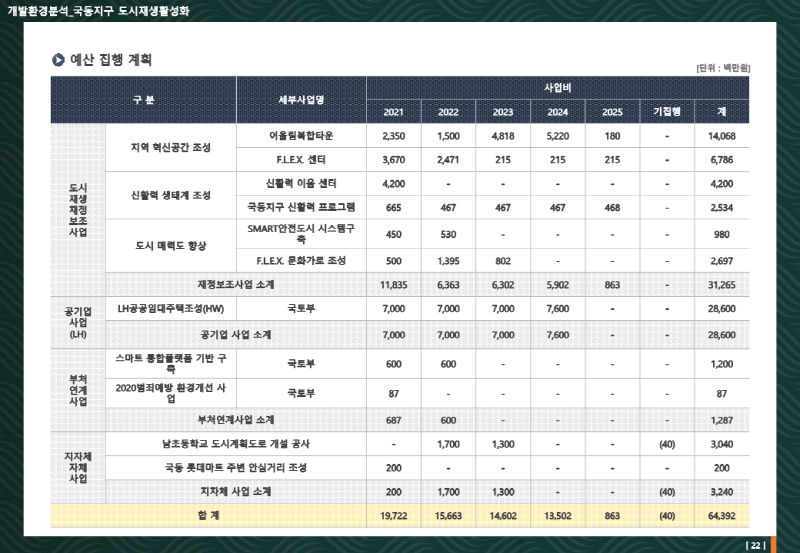Click the 2023 year column header
The image size is (800, 553).
coord(503,111)
